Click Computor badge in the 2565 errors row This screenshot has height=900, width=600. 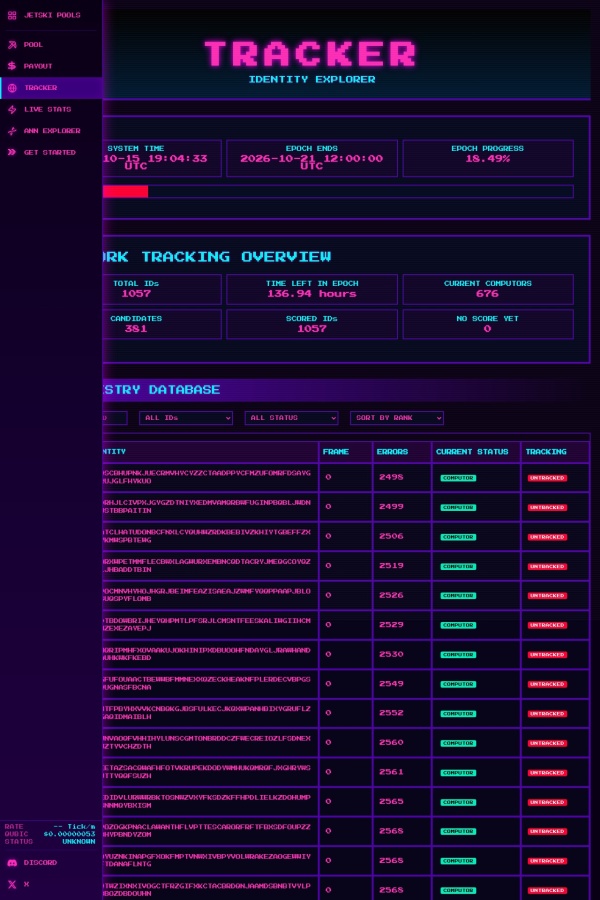pyautogui.click(x=458, y=802)
